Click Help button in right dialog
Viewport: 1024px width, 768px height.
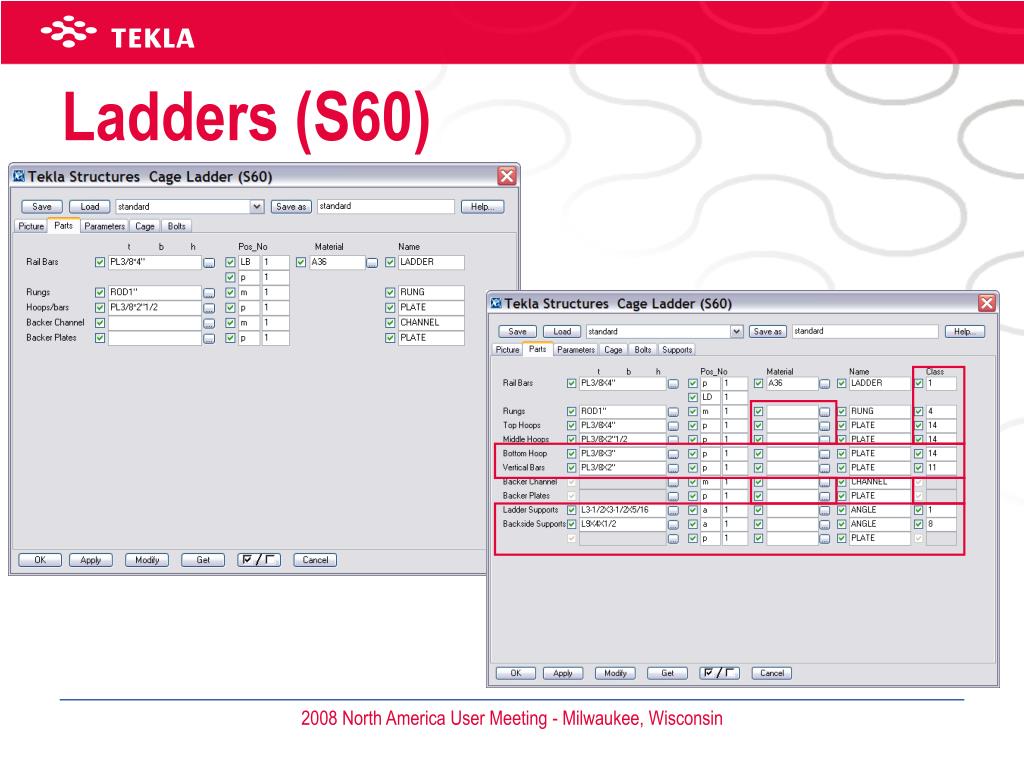(x=964, y=332)
